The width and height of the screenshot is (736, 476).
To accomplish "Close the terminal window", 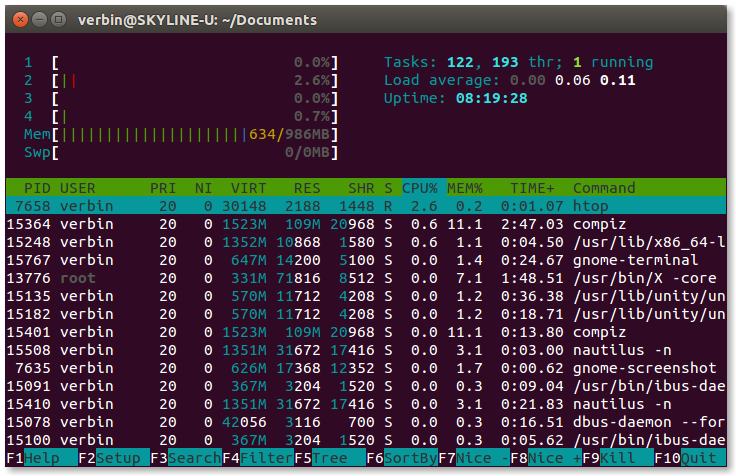I will [x=20, y=20].
